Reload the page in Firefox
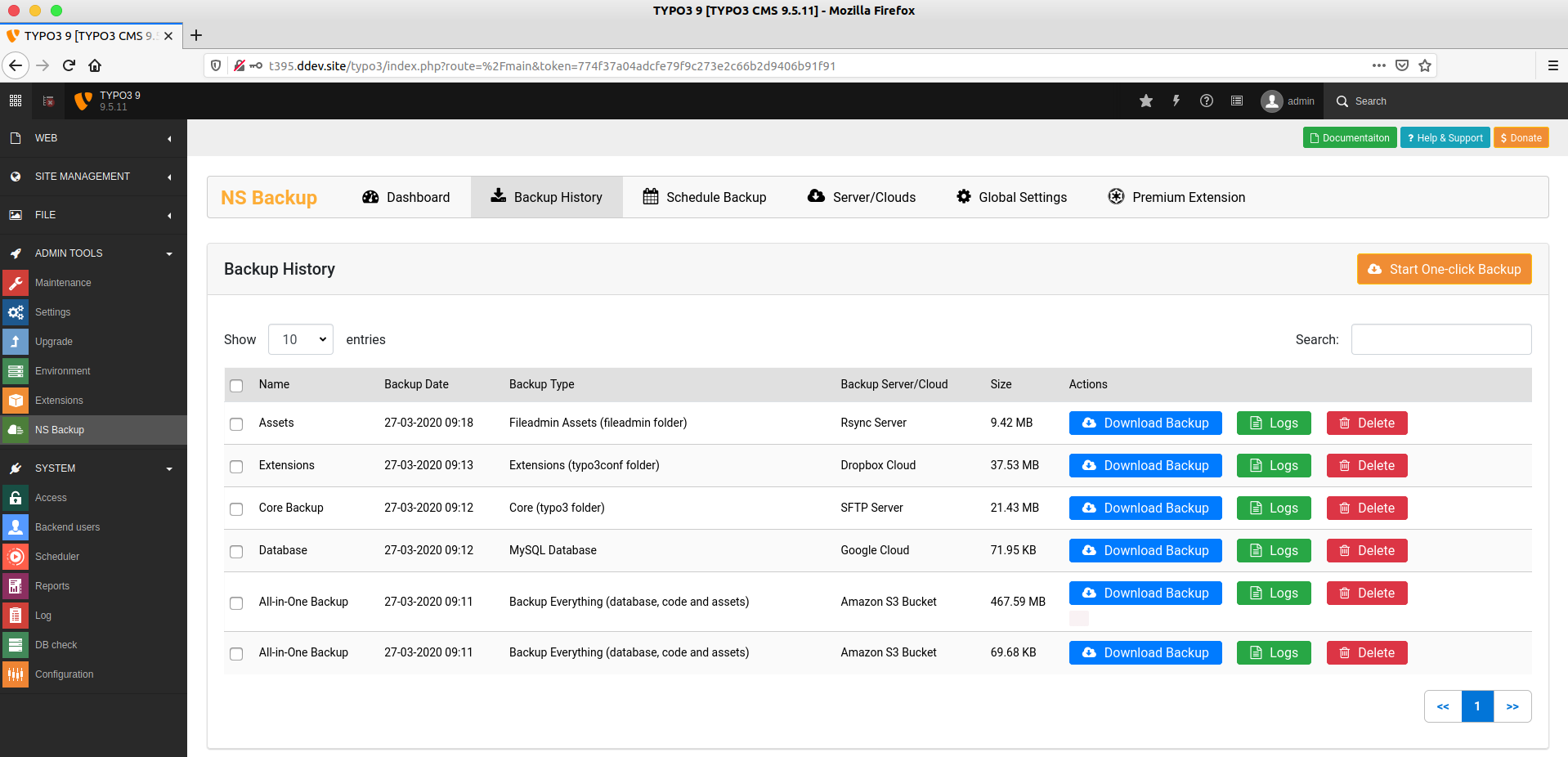The height and width of the screenshot is (757, 1568). coord(69,65)
